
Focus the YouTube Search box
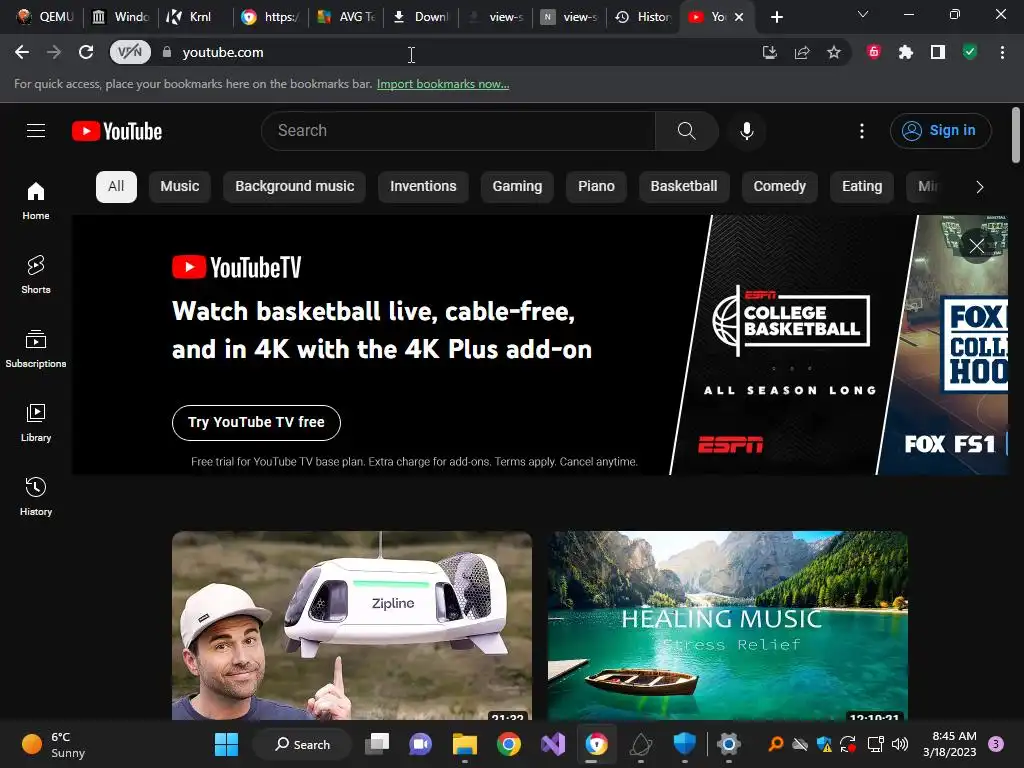(x=458, y=131)
